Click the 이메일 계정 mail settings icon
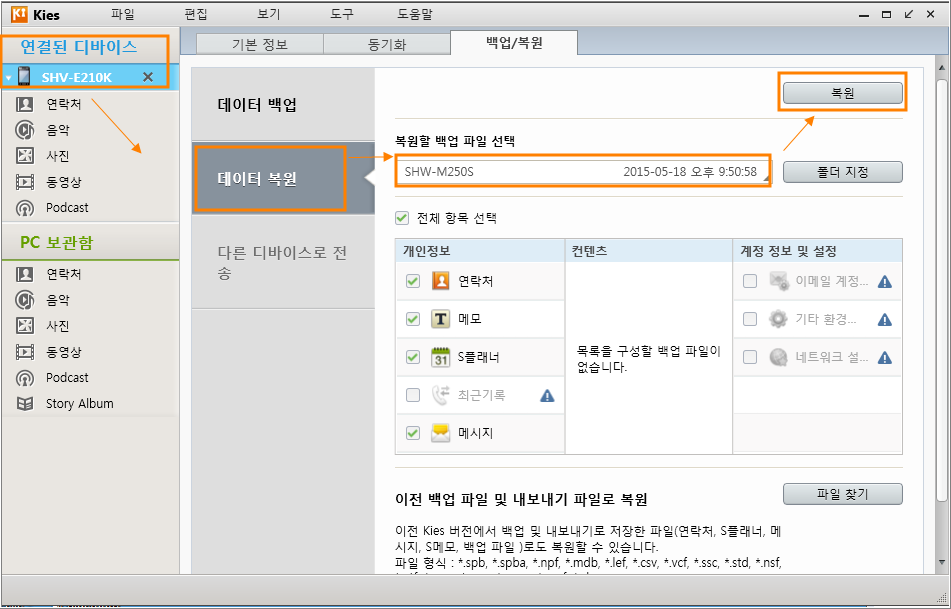 coord(778,281)
